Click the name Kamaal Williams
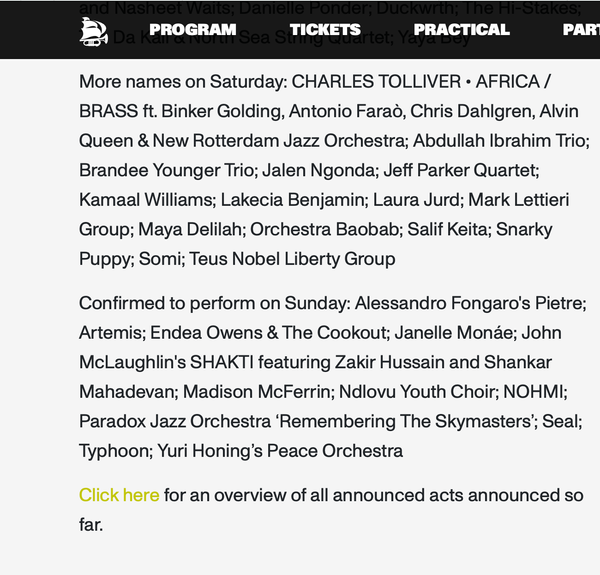600x575 pixels. coord(145,200)
